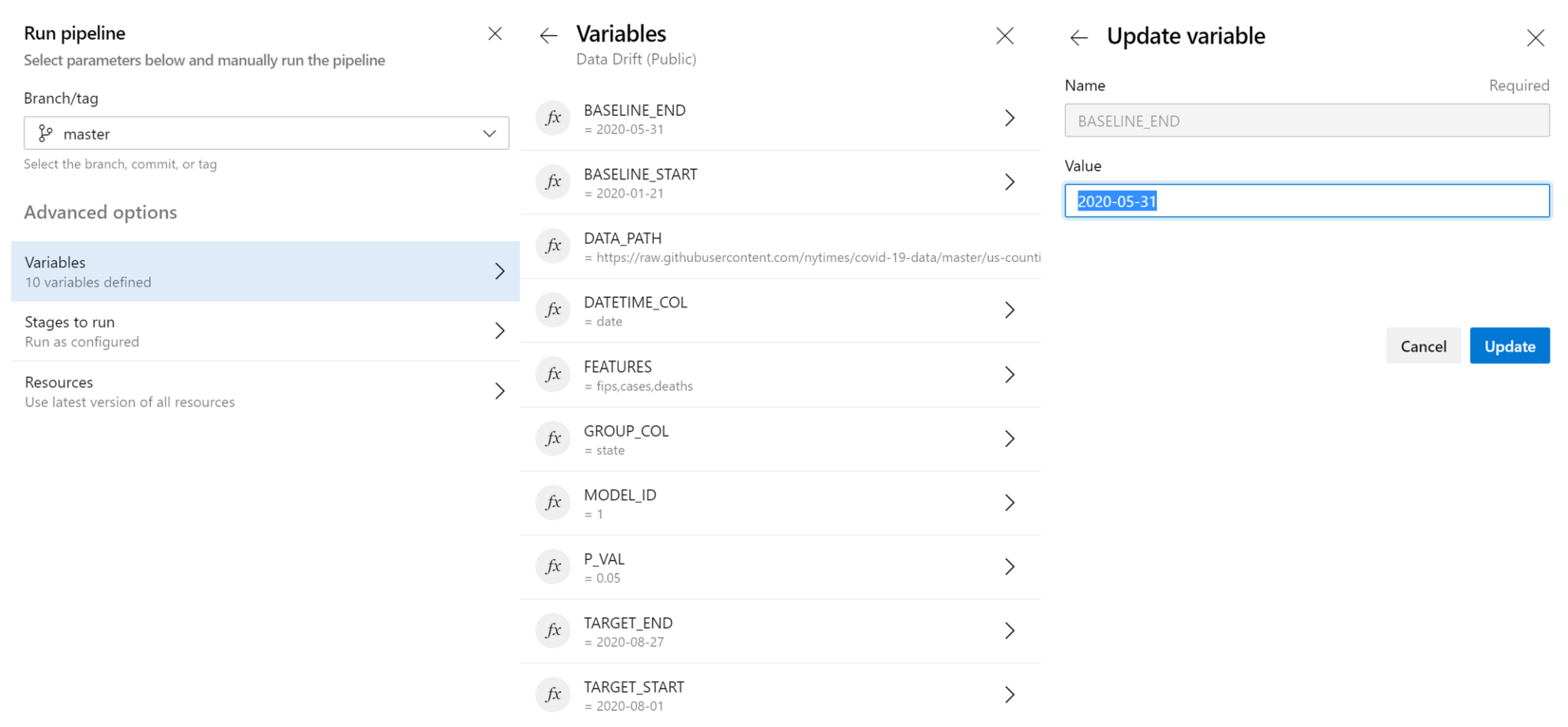Click the back arrow on the Variables panel

pos(548,35)
